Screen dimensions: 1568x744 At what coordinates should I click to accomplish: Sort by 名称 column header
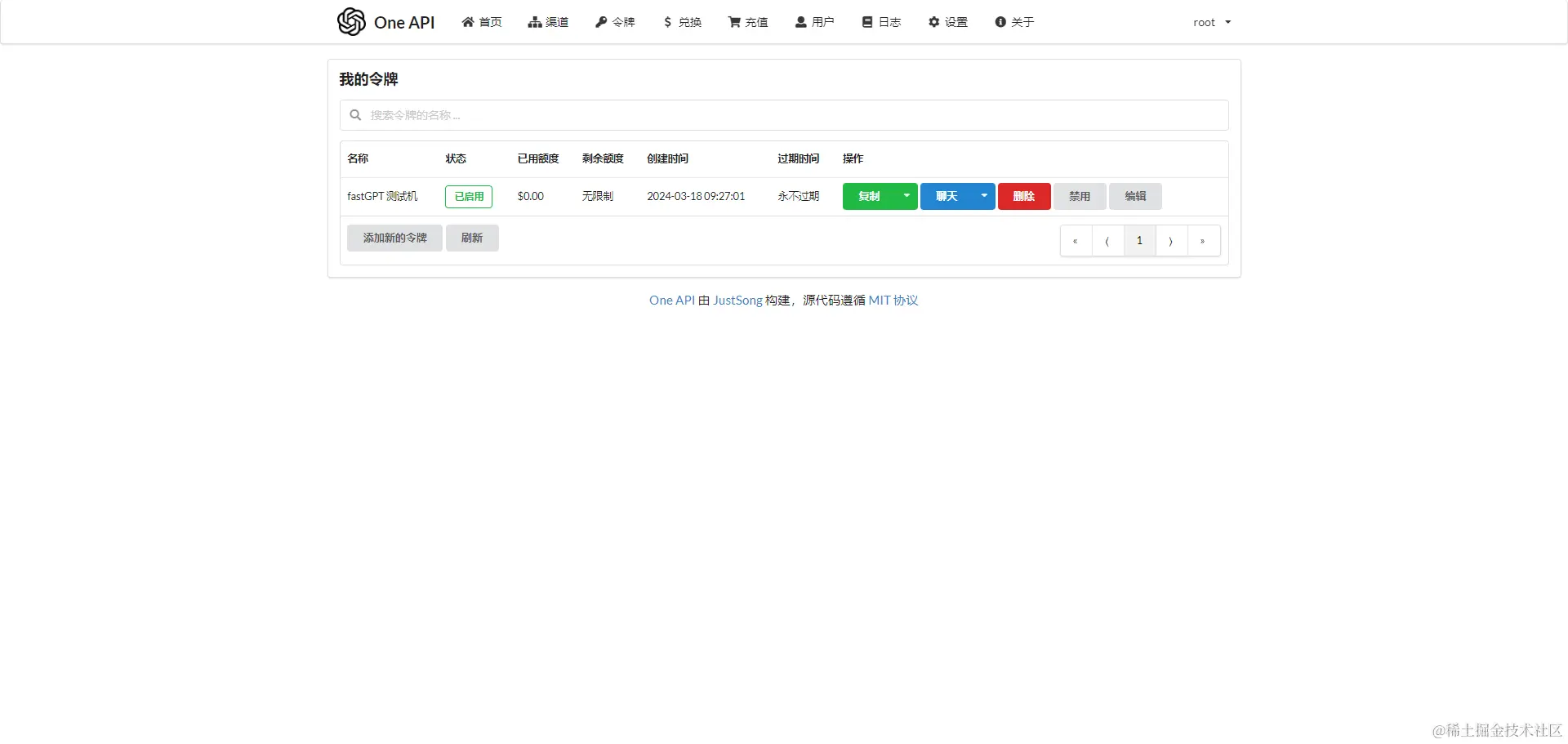point(358,158)
